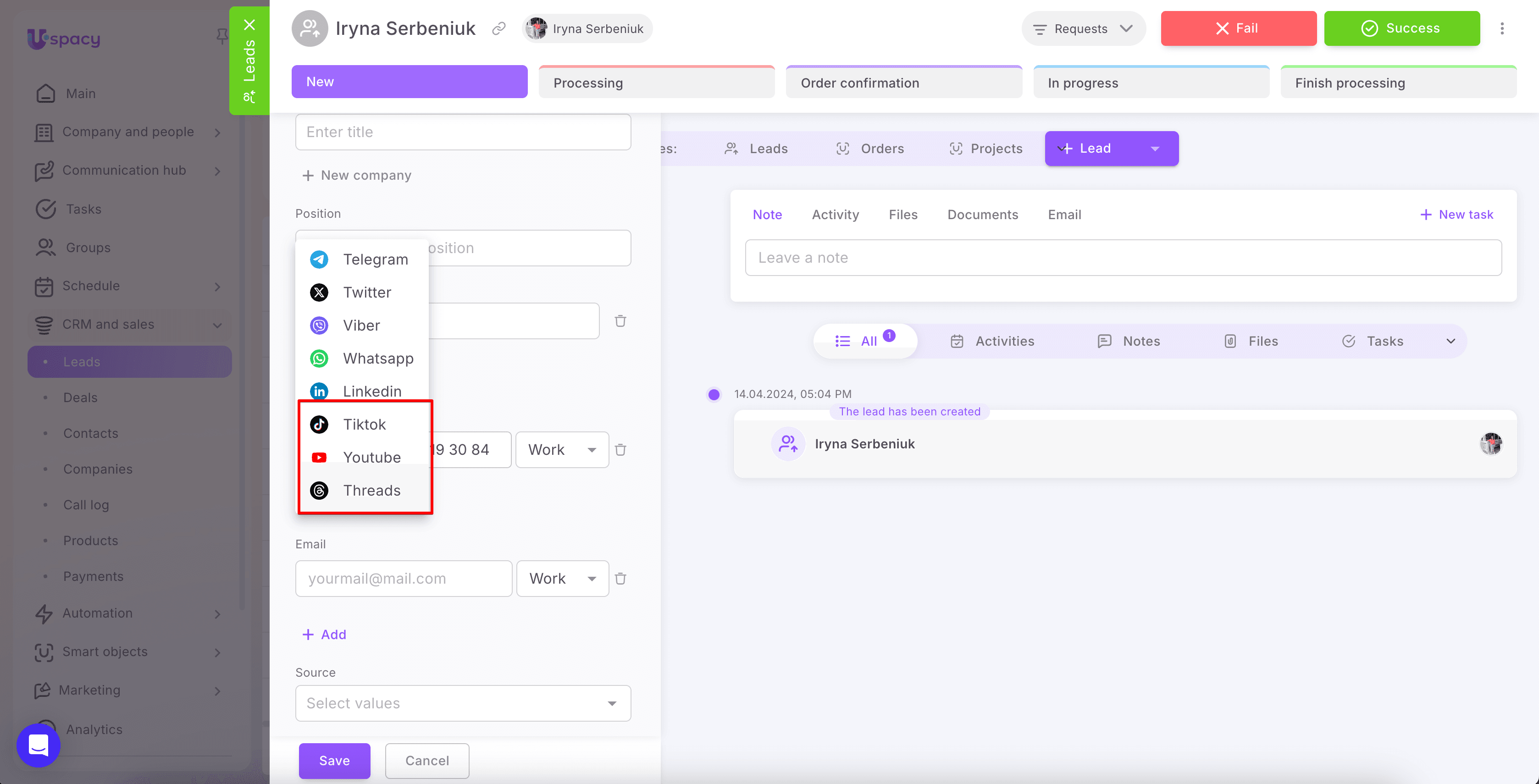Open profile photo on timeline card
Screen dimensions: 1539x784
[1491, 444]
